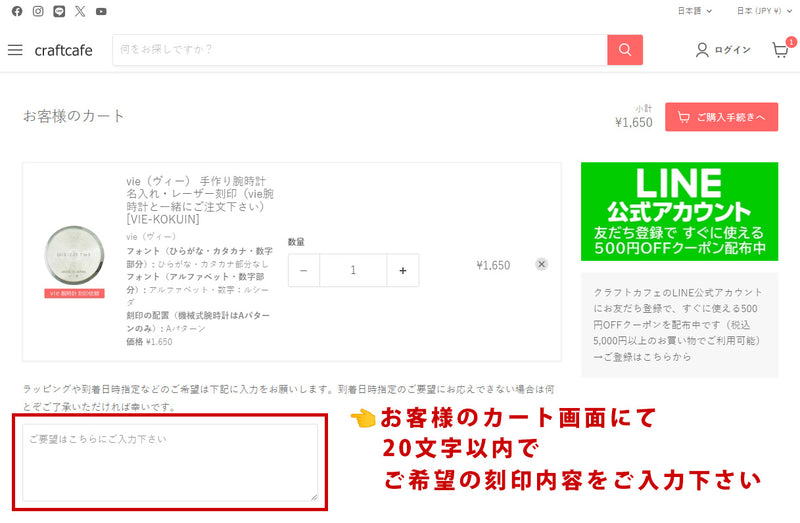Screen dimensions: 800x523
Task: Click the green LINE 公式アカウント banner
Action: point(679,212)
